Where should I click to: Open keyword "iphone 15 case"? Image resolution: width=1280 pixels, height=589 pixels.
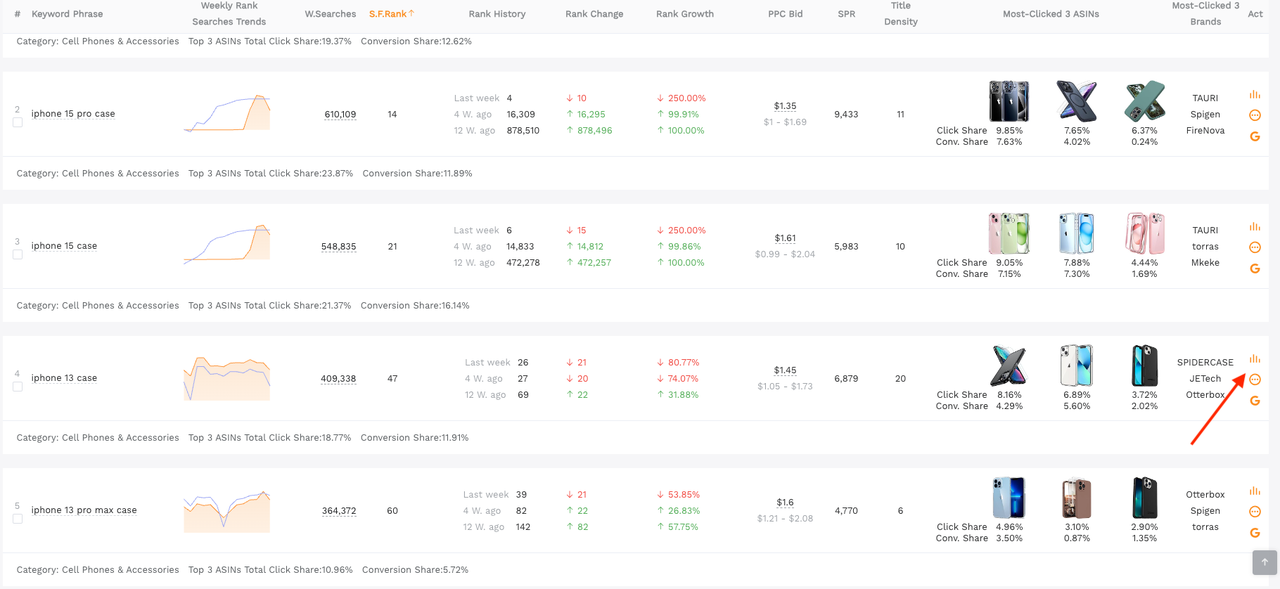pyautogui.click(x=64, y=246)
